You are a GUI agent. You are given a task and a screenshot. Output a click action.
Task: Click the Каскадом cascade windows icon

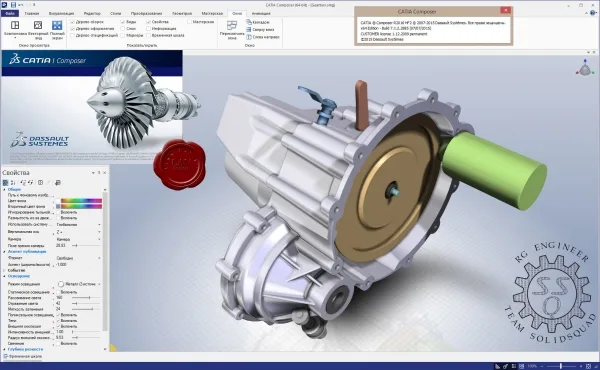[x=249, y=22]
